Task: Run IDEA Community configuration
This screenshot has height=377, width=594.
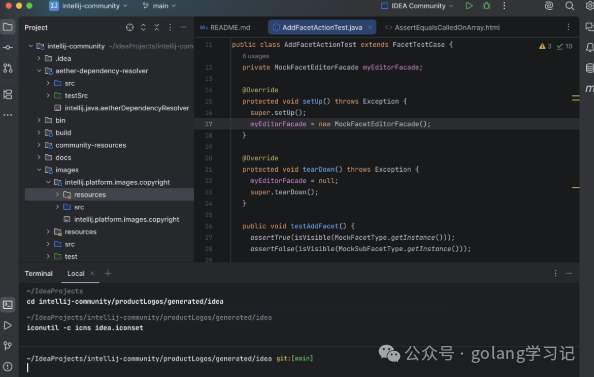Action: tap(469, 6)
